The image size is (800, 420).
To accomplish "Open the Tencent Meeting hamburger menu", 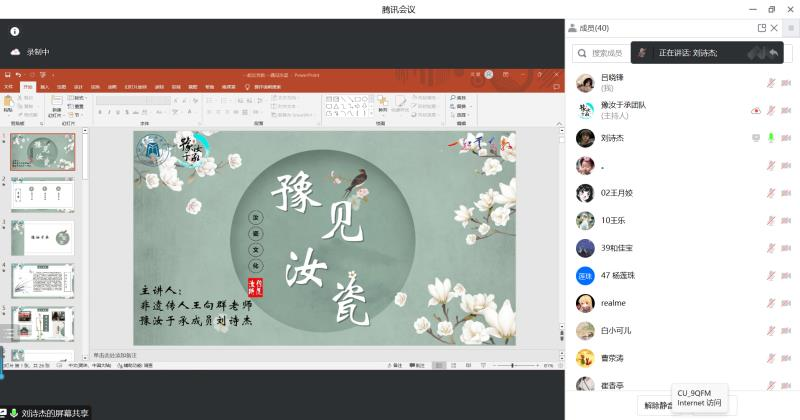I will pos(790,28).
